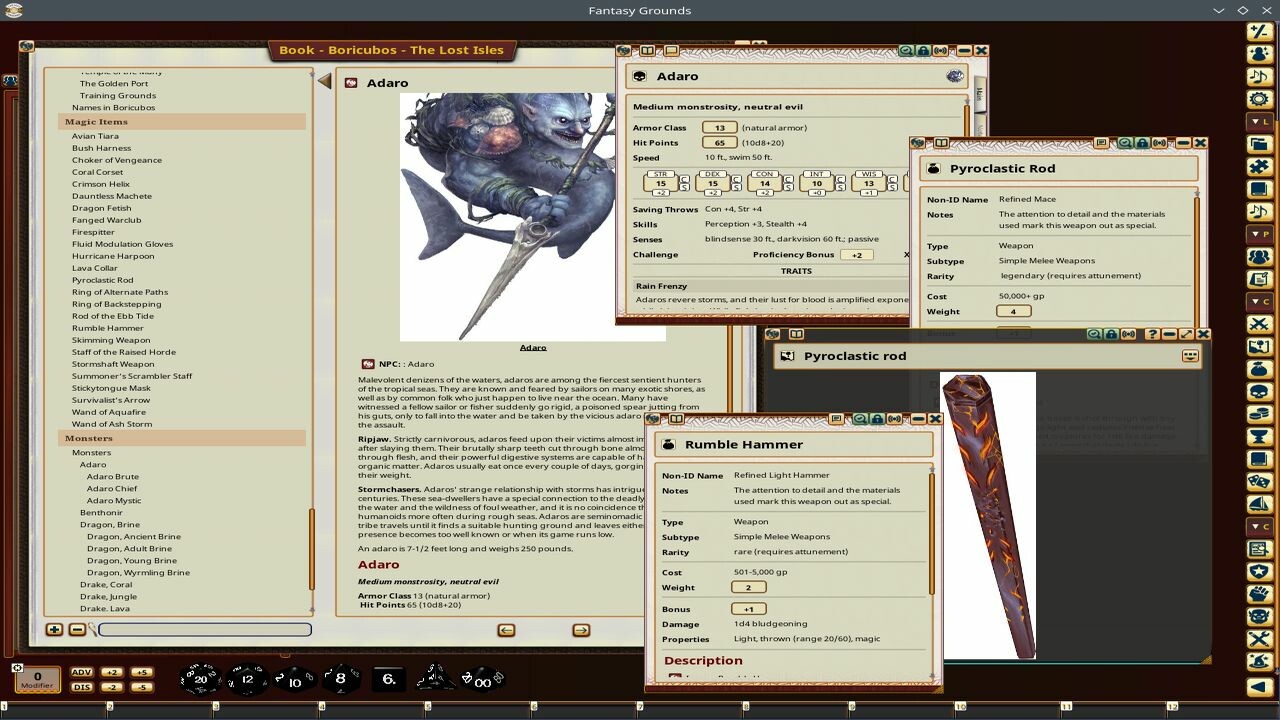
Task: Go to next book page arrow
Action: (x=581, y=630)
